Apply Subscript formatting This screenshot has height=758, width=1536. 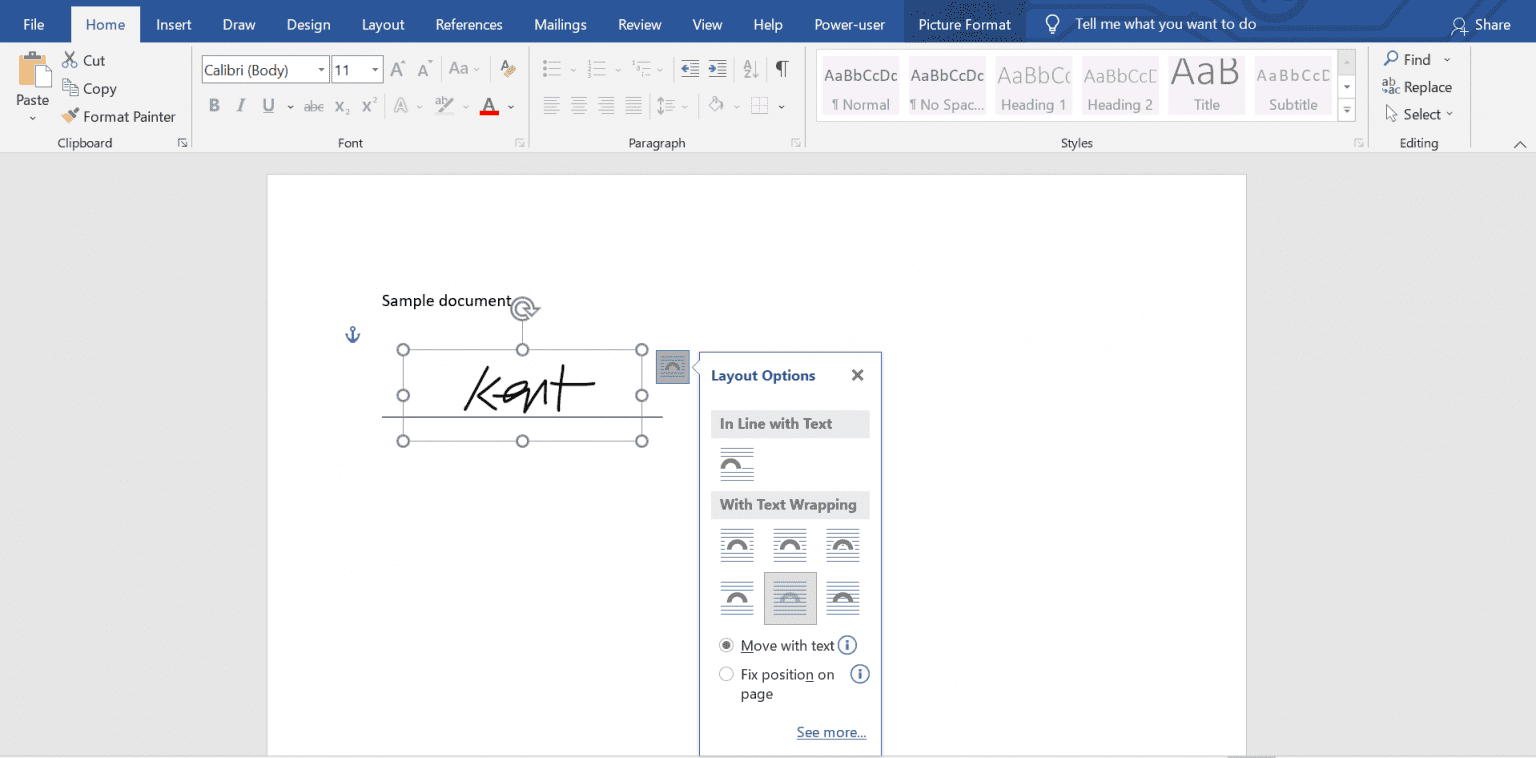pyautogui.click(x=340, y=106)
